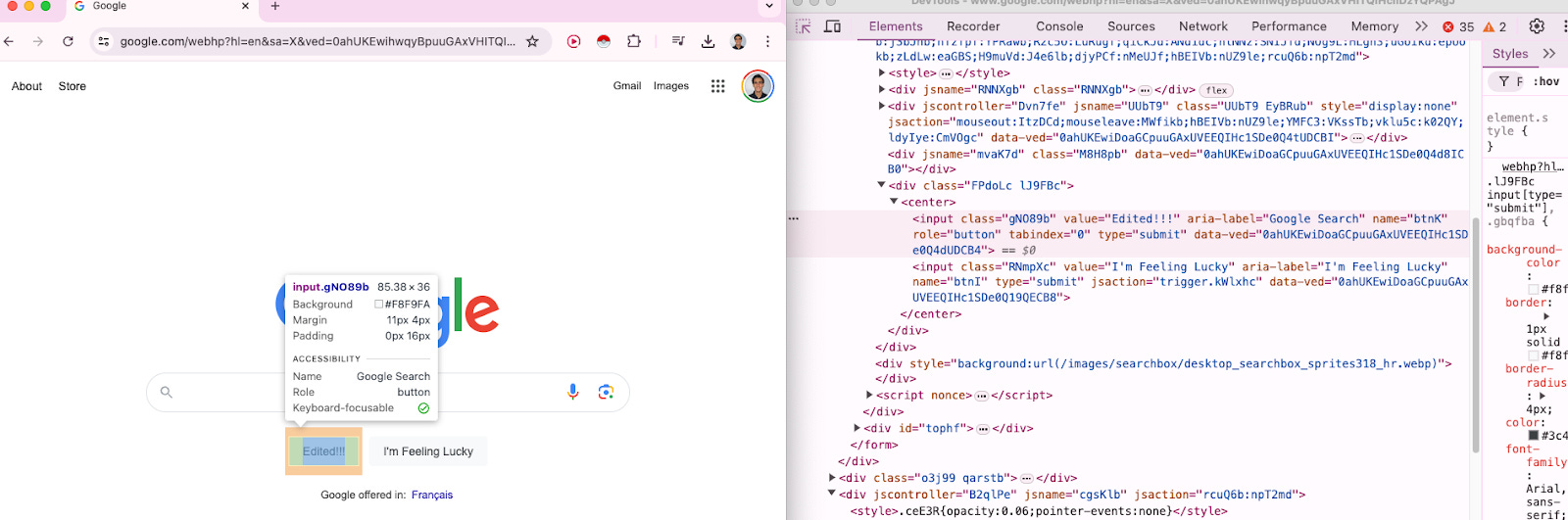Close the Google tab
This screenshot has height=520, width=1568.
(x=245, y=6)
